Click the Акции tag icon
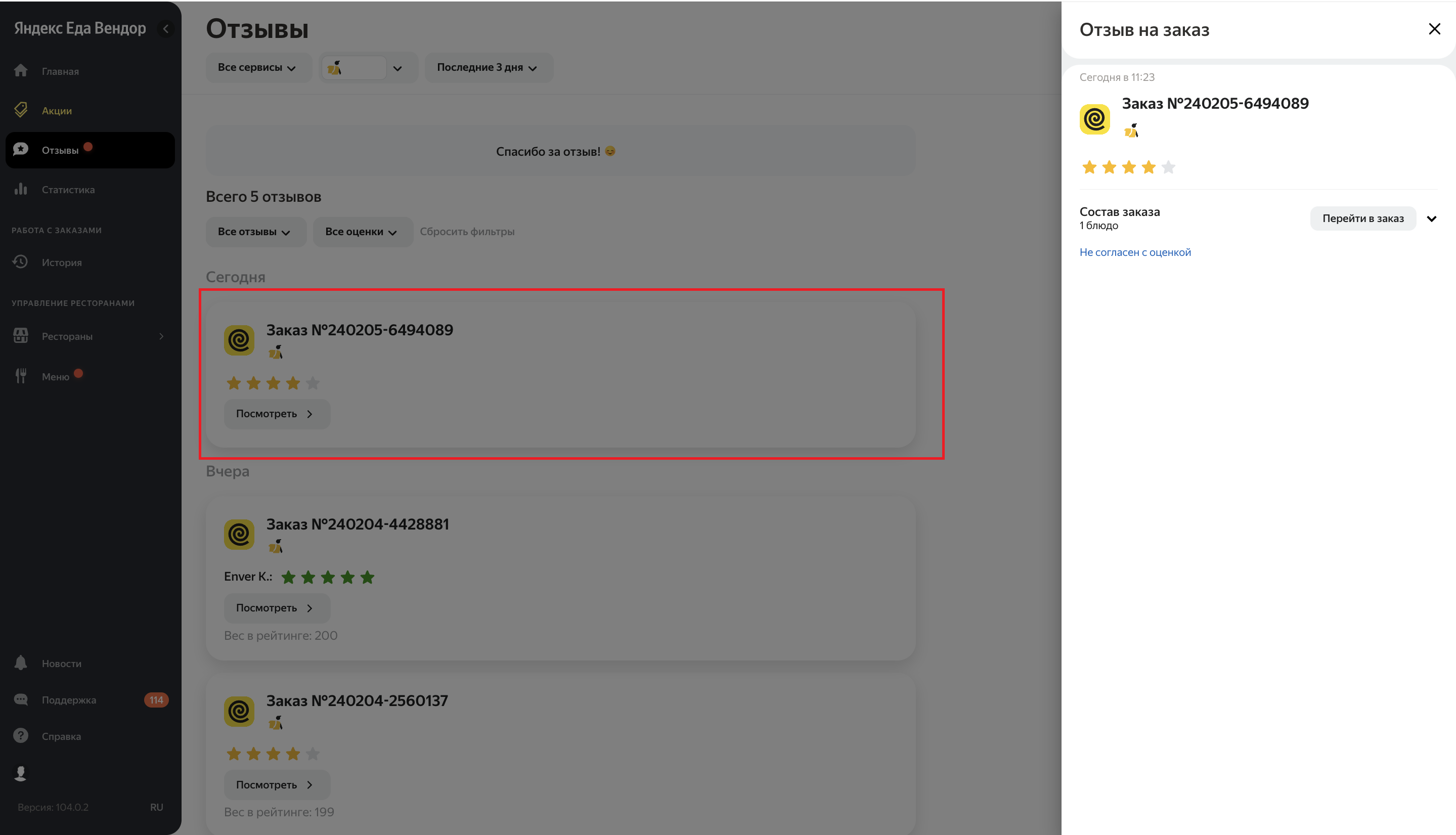Screen dimensions: 1456x835 21,110
